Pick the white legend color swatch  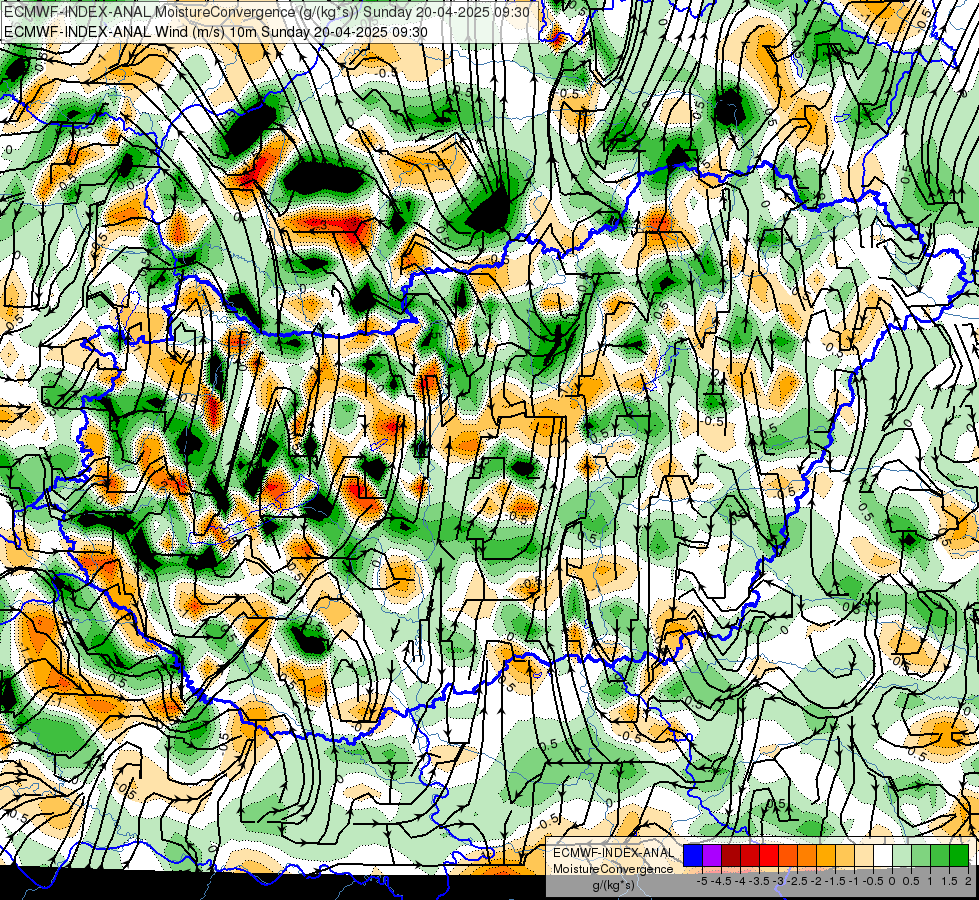(x=883, y=856)
